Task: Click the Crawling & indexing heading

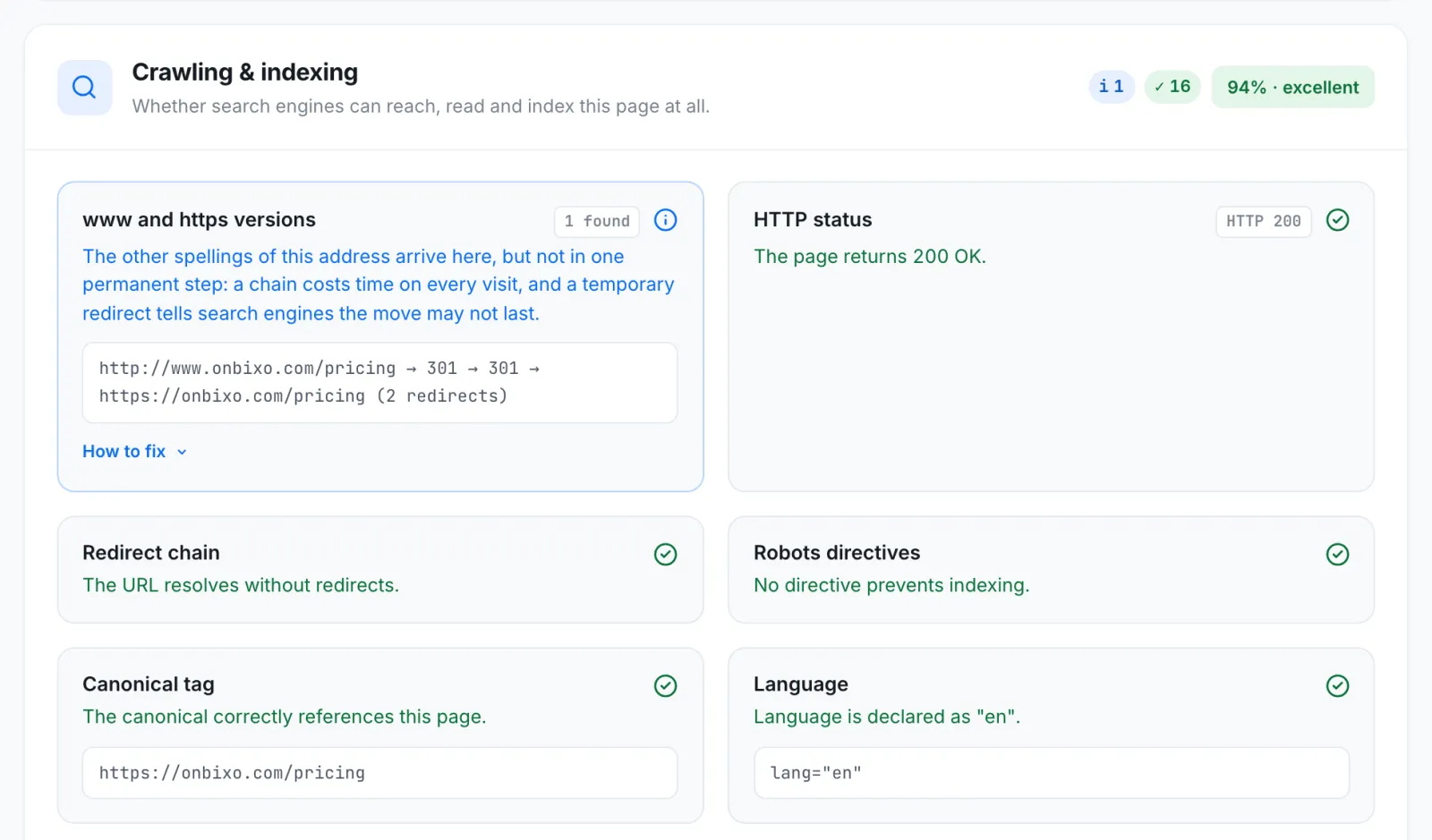Action: click(x=245, y=72)
